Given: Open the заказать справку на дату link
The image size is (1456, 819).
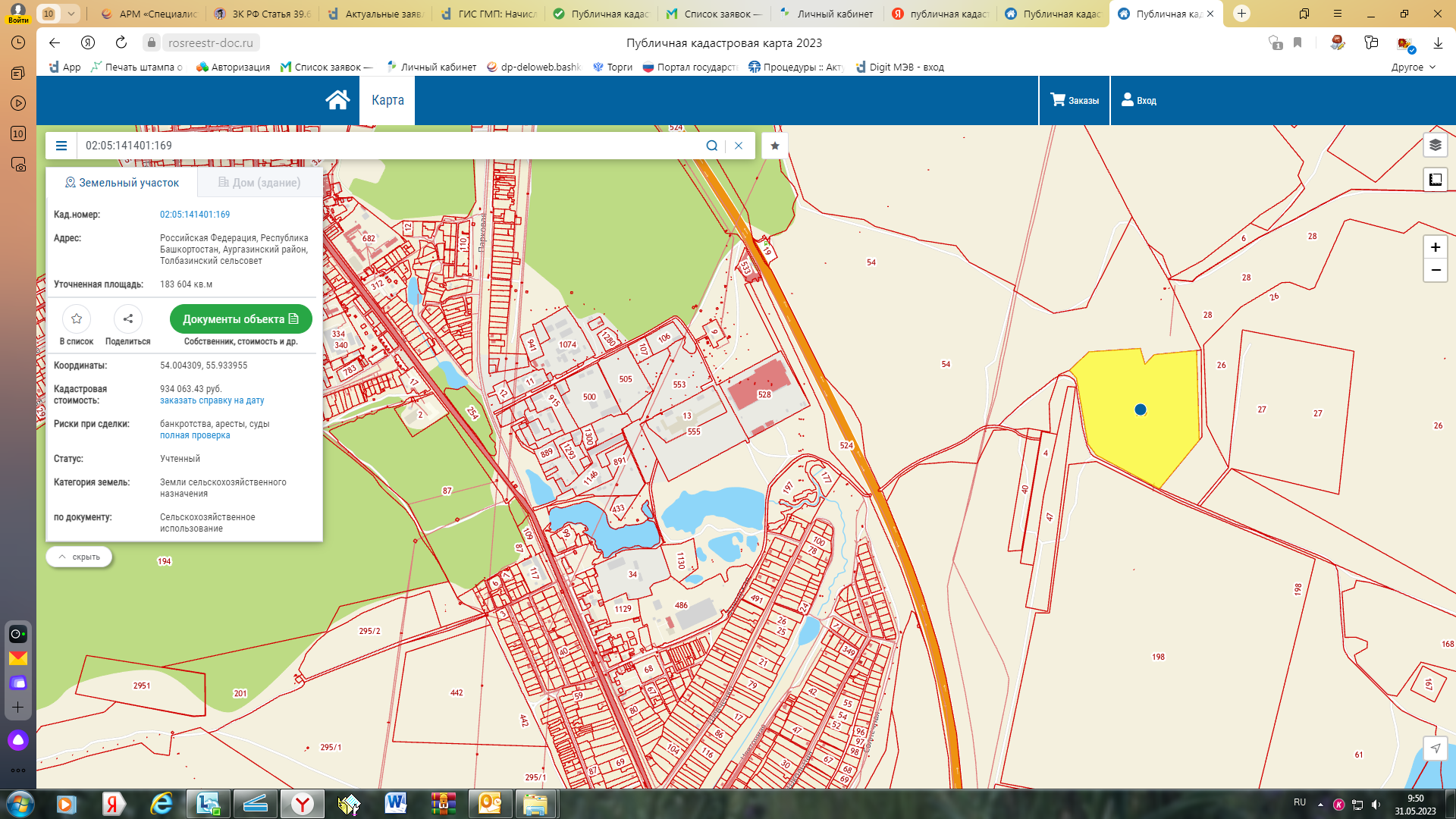Looking at the screenshot, I should tap(212, 400).
